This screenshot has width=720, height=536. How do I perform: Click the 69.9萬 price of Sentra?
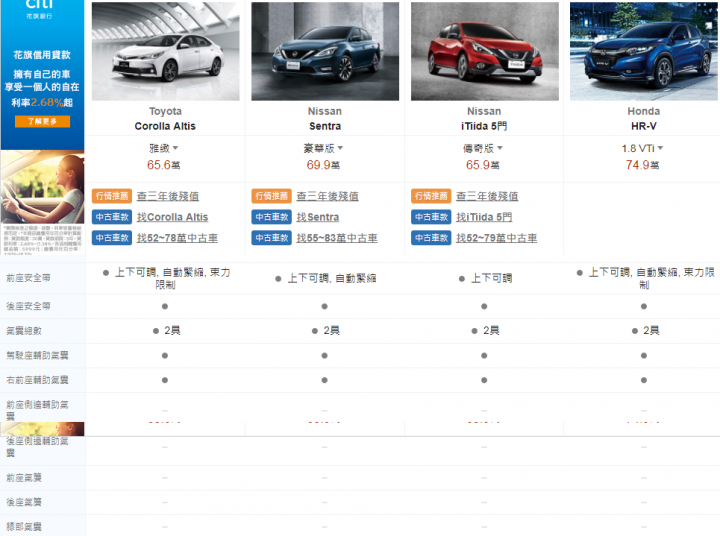tap(323, 165)
